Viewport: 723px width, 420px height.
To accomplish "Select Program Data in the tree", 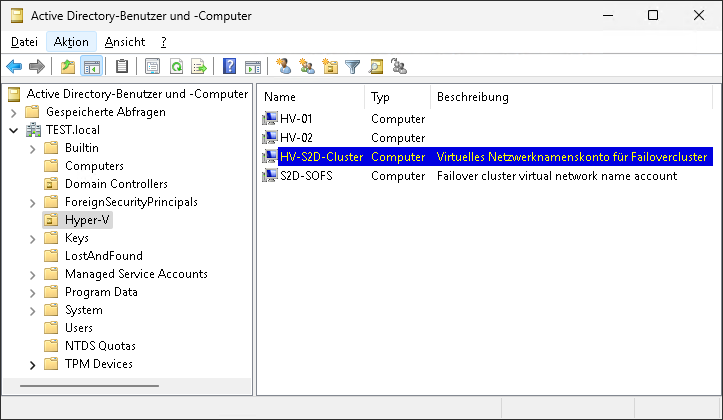I will click(x=101, y=292).
